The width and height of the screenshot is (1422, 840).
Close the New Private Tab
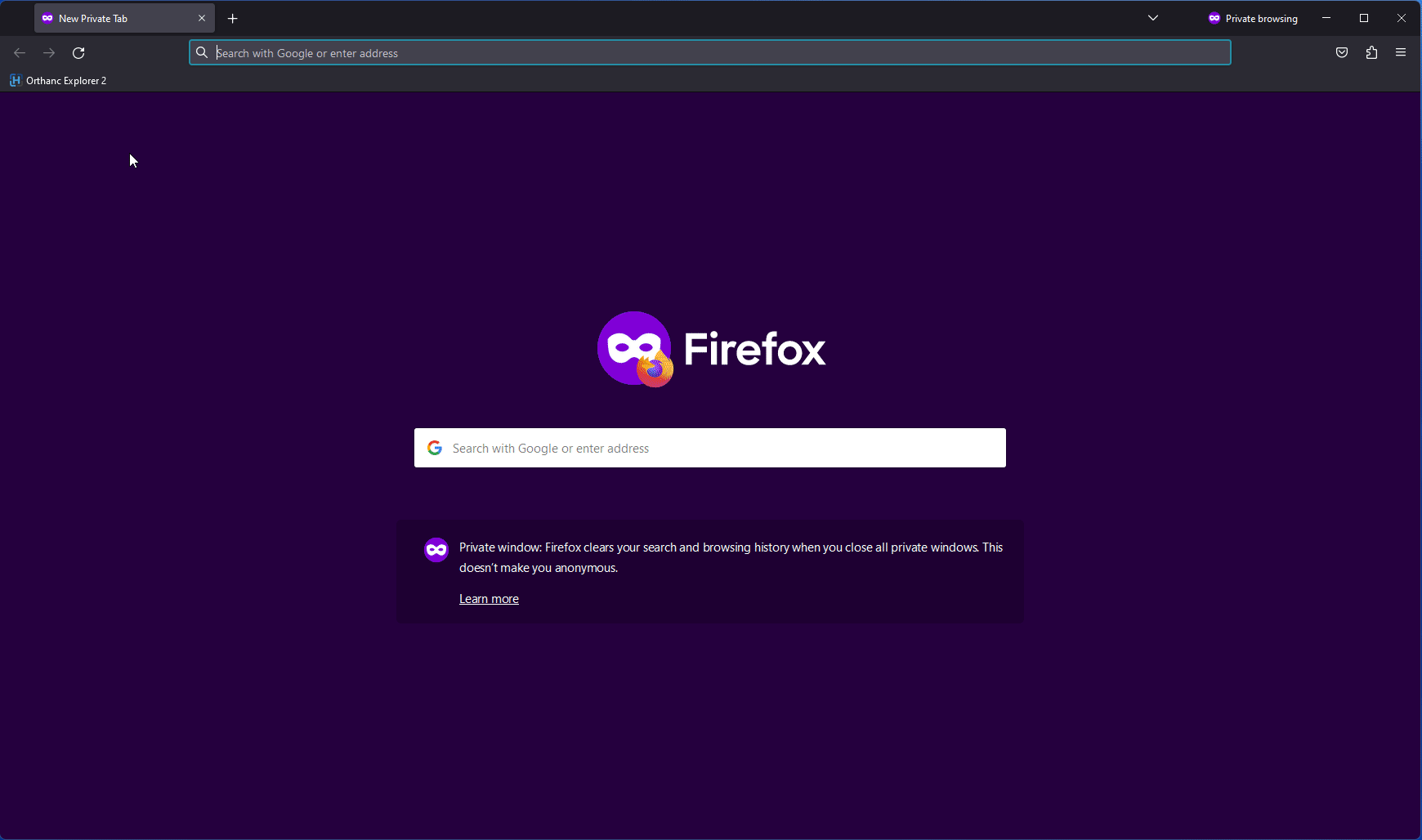[x=202, y=18]
